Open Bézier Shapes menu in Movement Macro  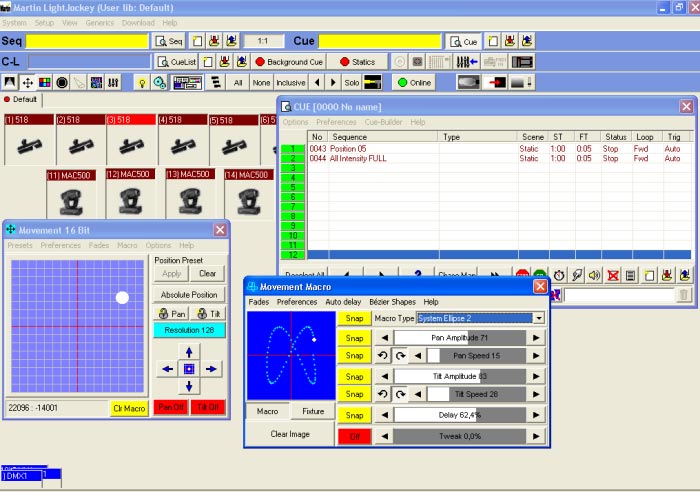[x=392, y=302]
